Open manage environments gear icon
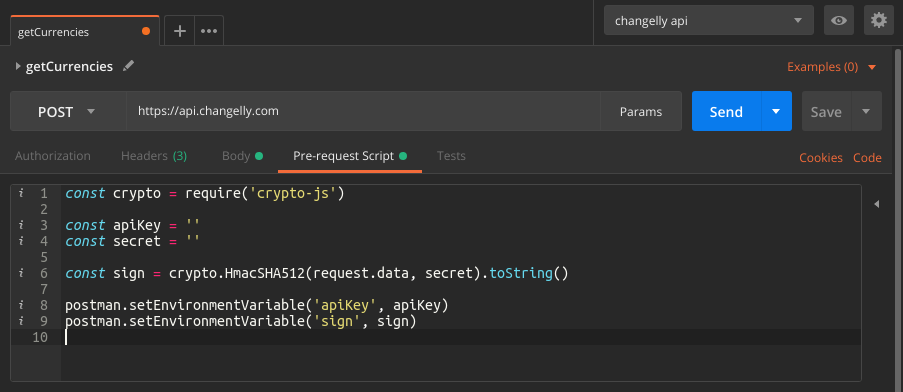The image size is (903, 392). click(879, 21)
